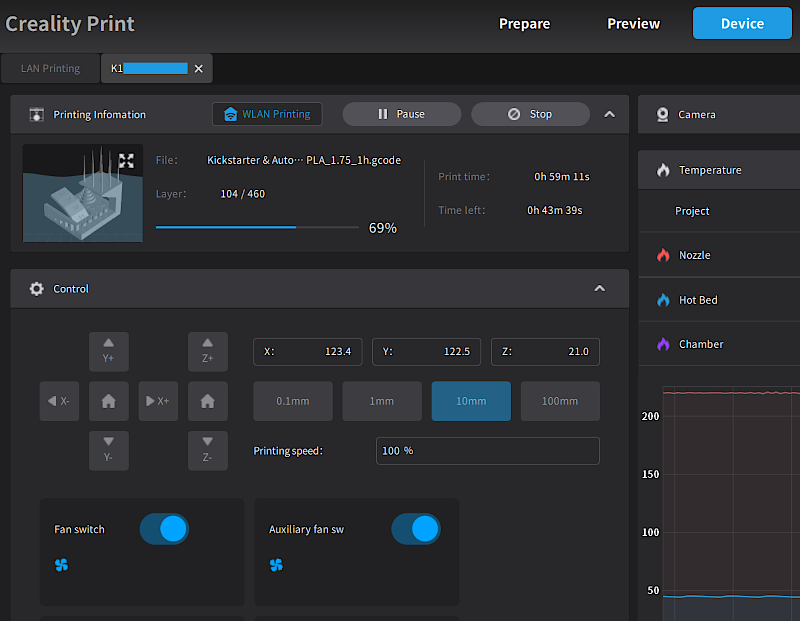Select the 1mm step size
Image resolution: width=800 pixels, height=621 pixels.
pos(382,401)
